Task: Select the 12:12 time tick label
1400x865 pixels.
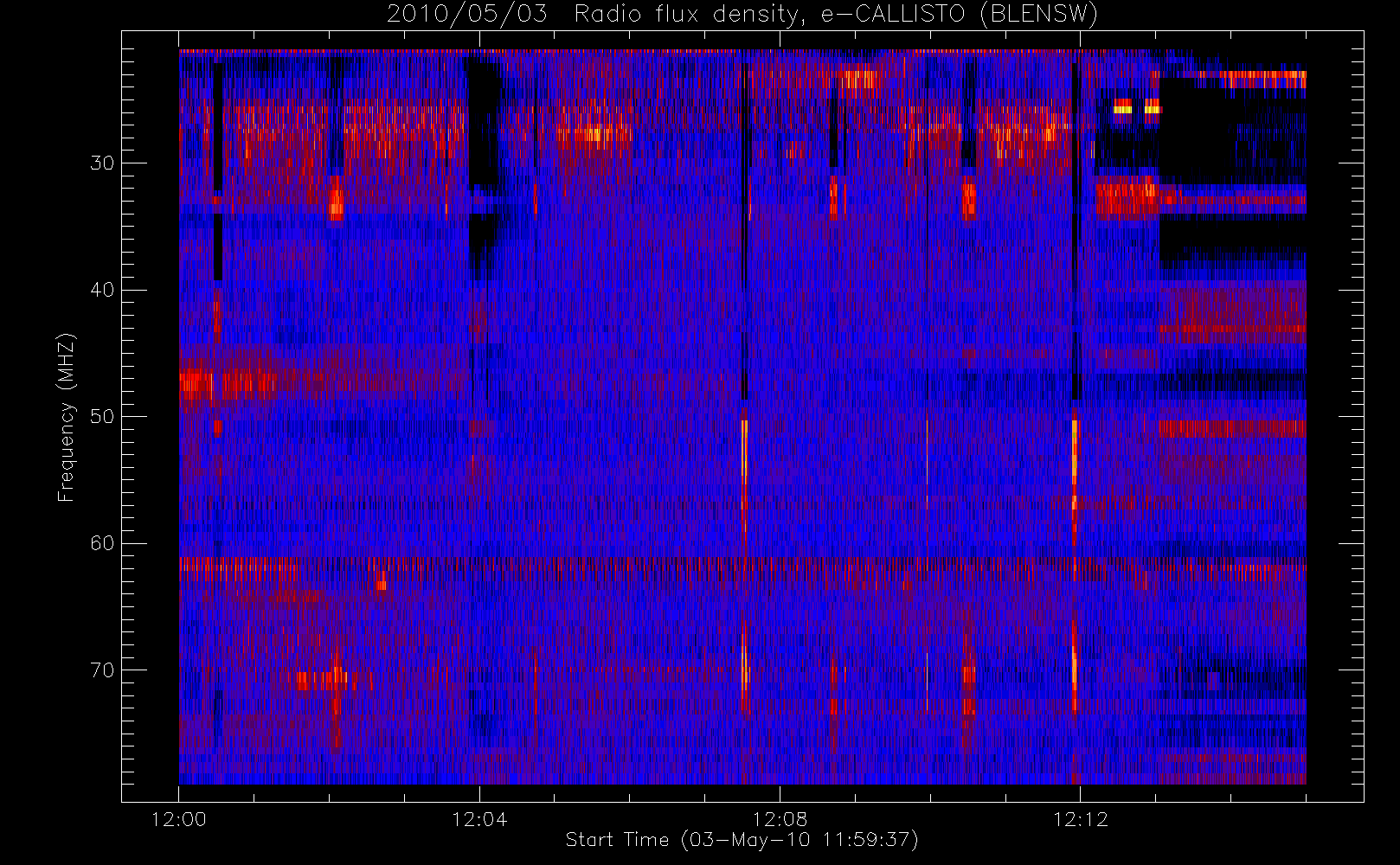Action: pos(1080,819)
